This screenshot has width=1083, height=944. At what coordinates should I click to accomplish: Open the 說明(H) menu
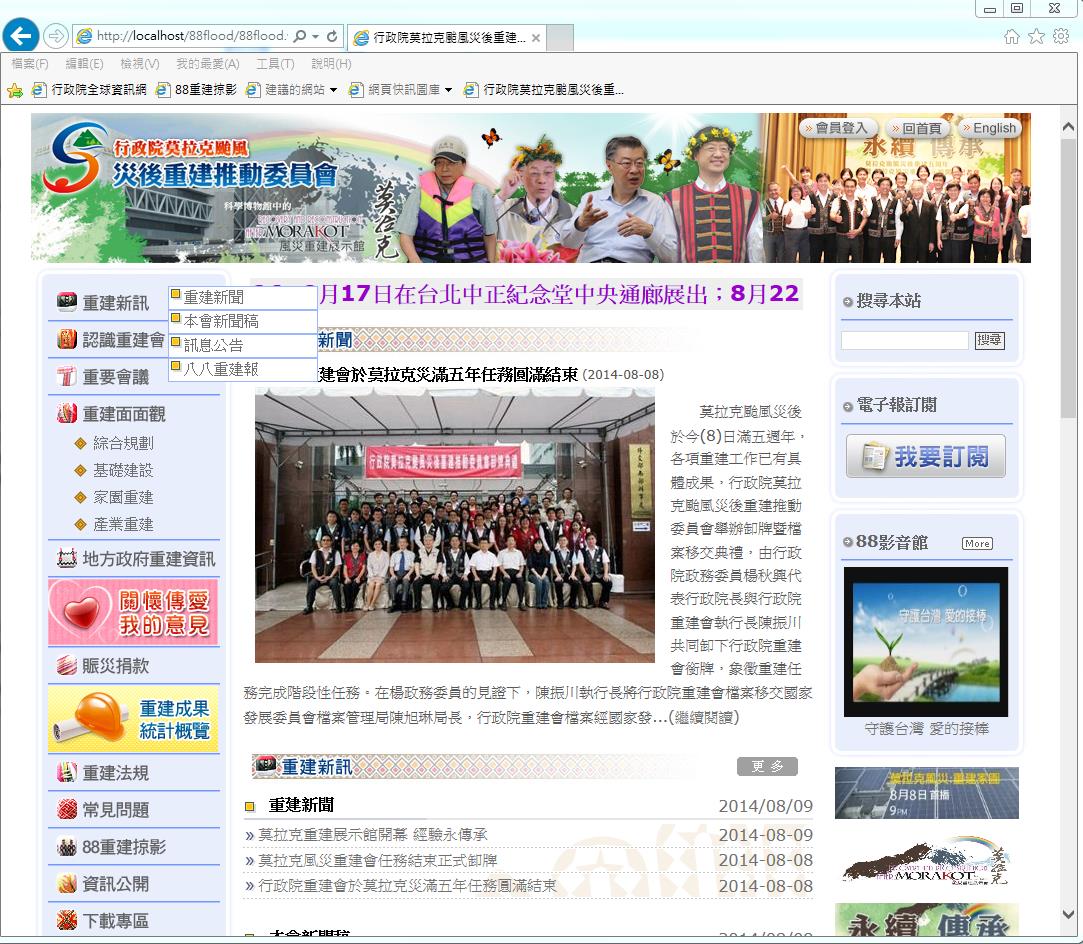332,64
